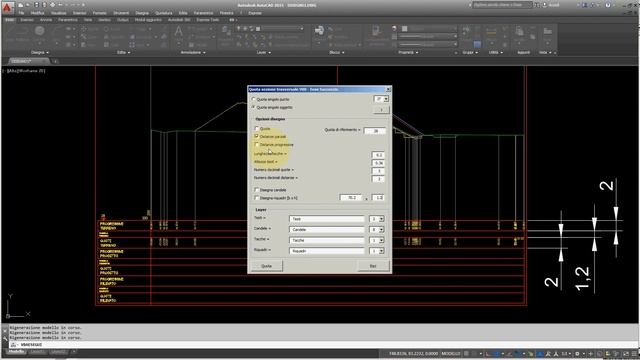
Task: Click the Esci button in dialog
Action: coord(373,266)
